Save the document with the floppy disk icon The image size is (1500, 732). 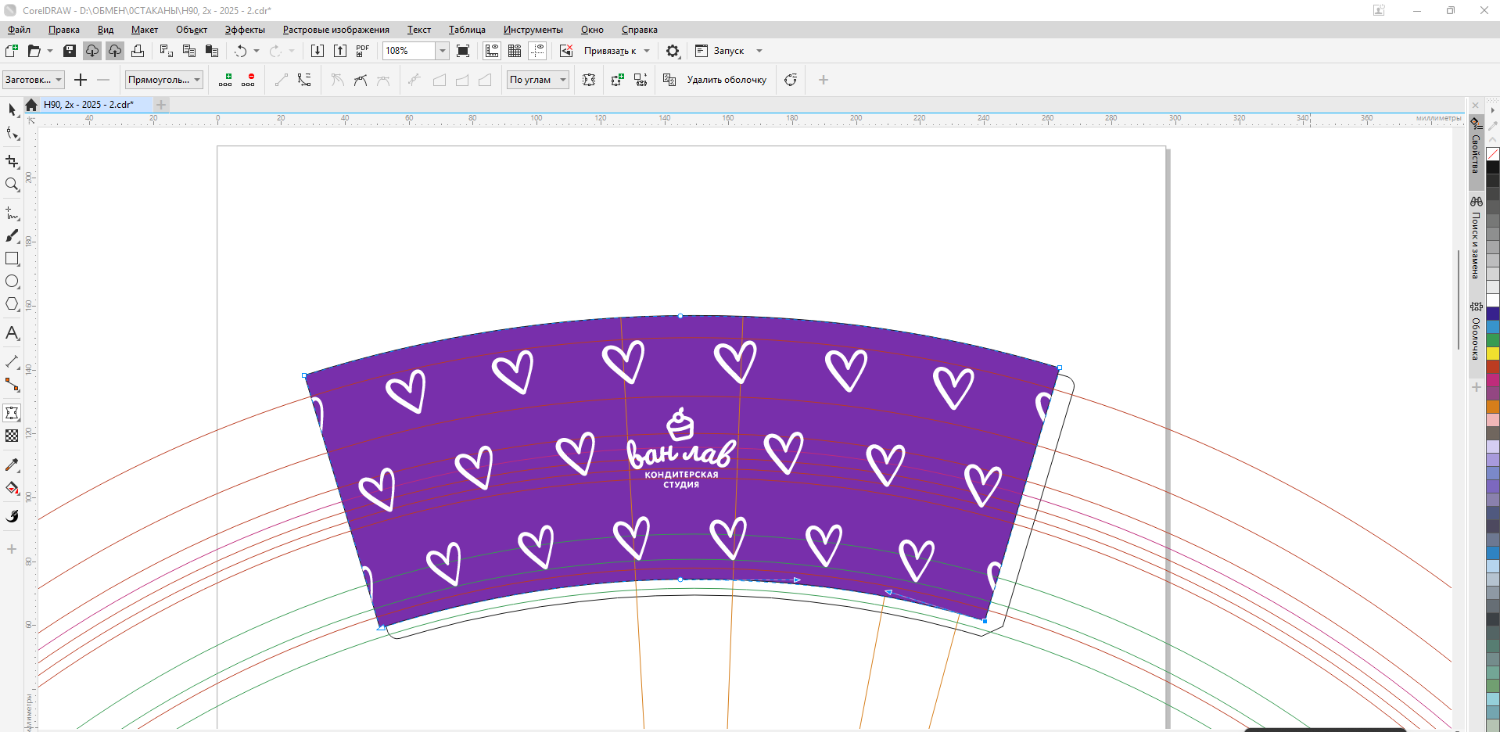click(x=69, y=50)
